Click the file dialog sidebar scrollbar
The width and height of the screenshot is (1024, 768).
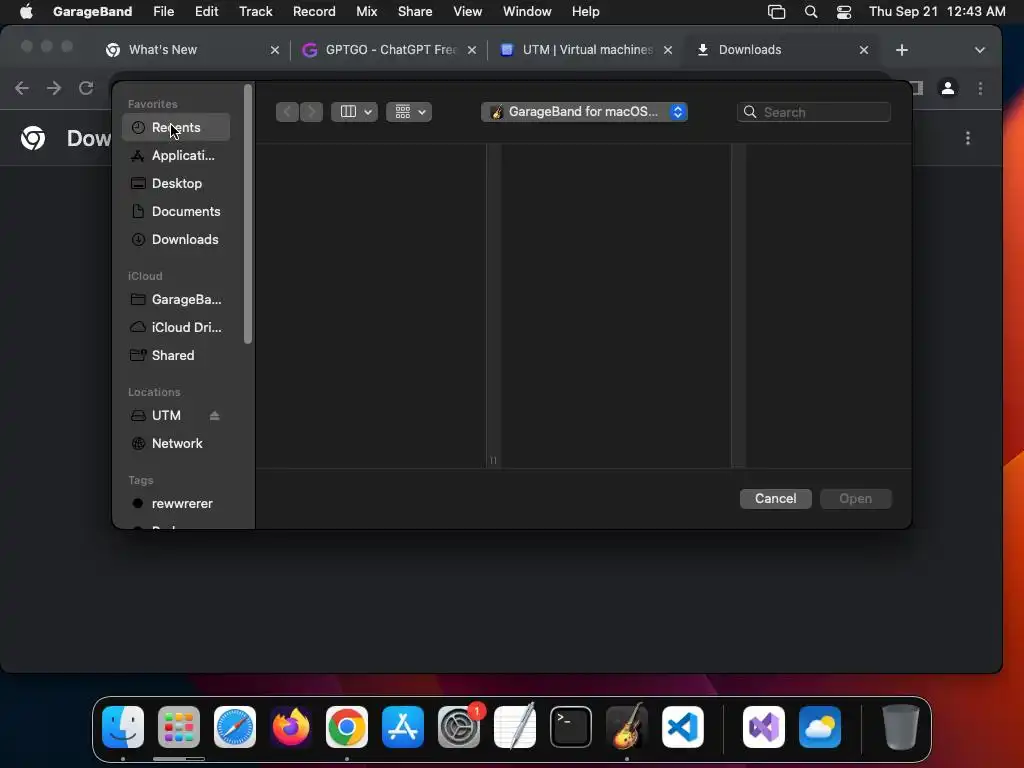[248, 214]
